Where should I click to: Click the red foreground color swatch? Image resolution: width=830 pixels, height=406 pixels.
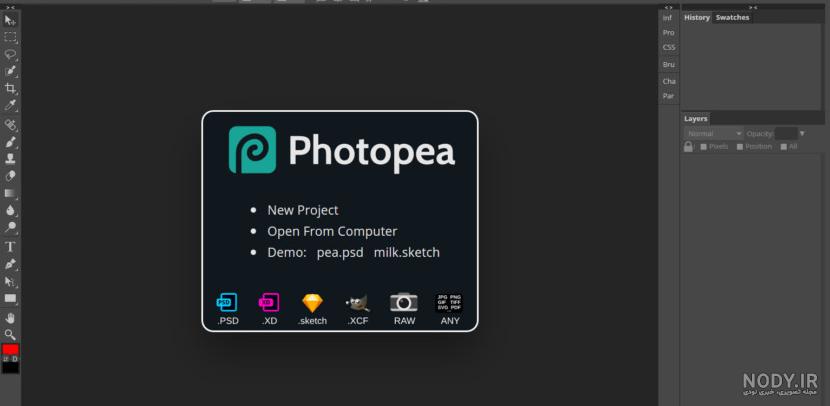10,349
